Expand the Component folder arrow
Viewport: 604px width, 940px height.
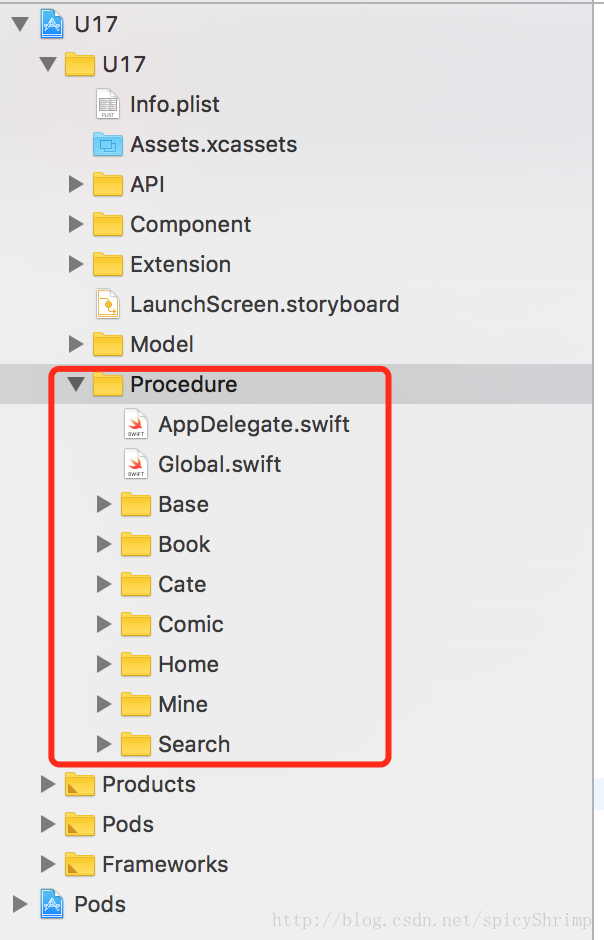(76, 224)
